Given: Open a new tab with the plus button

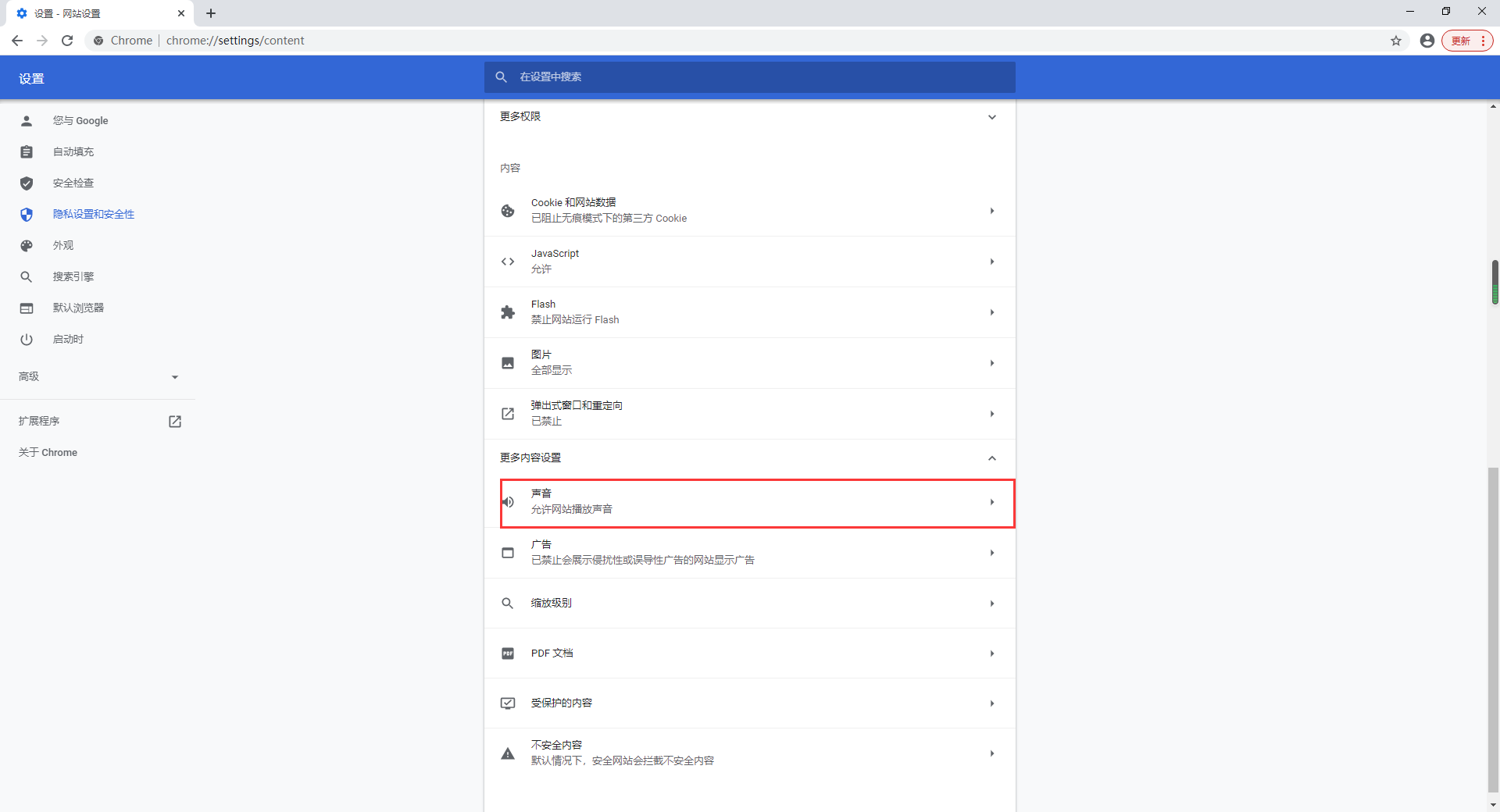Looking at the screenshot, I should [211, 13].
